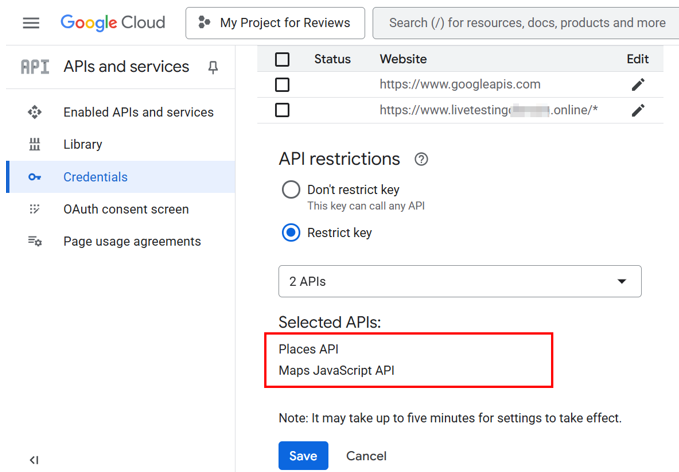Open the Library page
Screen dimensions: 679x472
coord(83,144)
